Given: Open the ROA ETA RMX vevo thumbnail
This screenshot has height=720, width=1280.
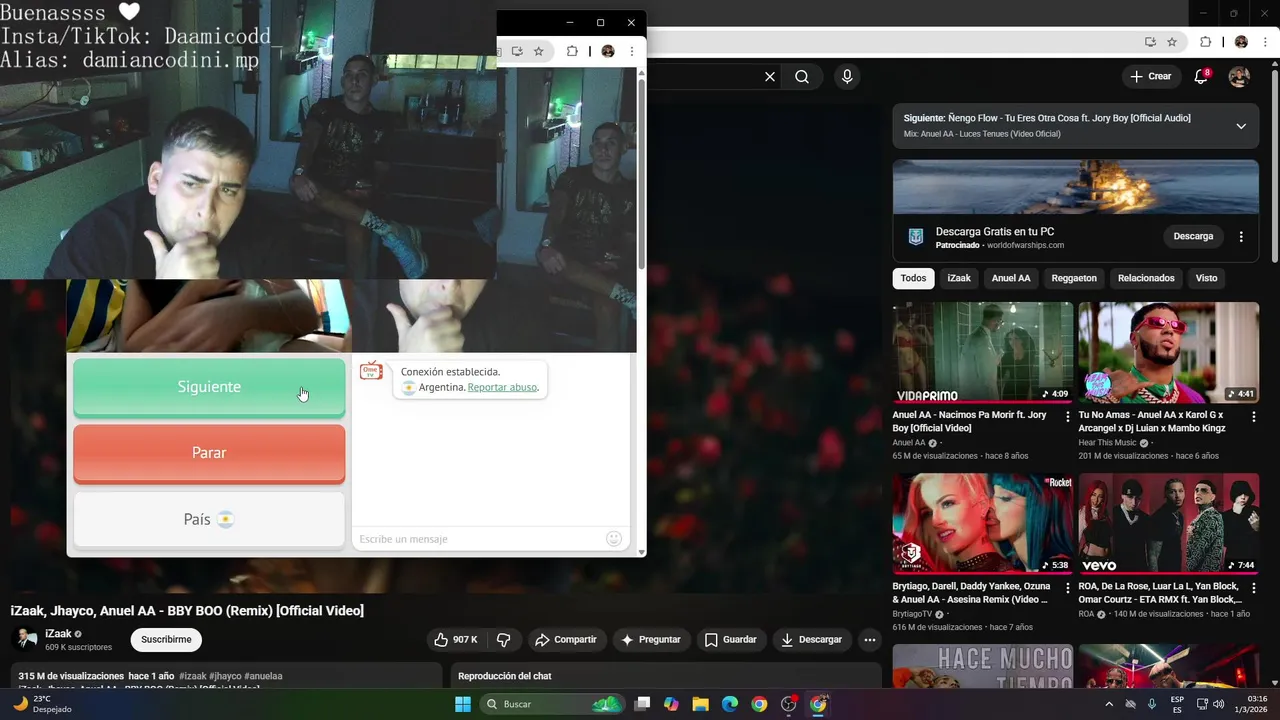Looking at the screenshot, I should 1168,523.
